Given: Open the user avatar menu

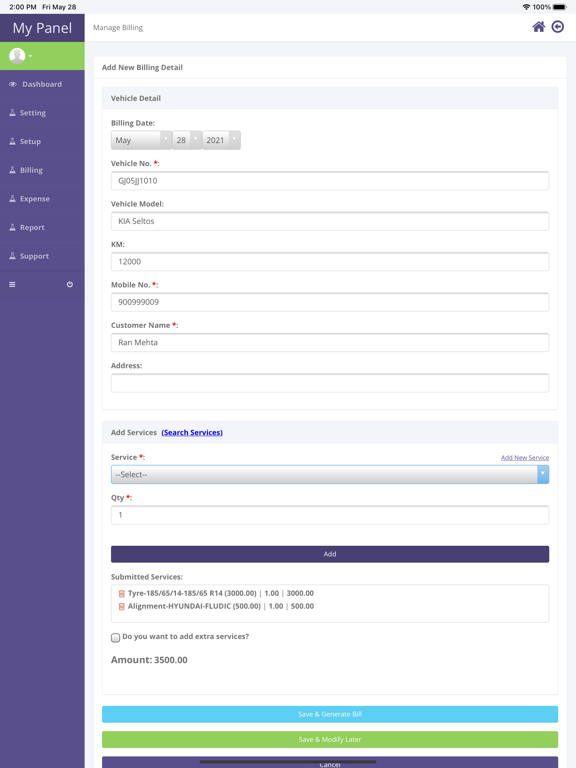Looking at the screenshot, I should click(20, 56).
